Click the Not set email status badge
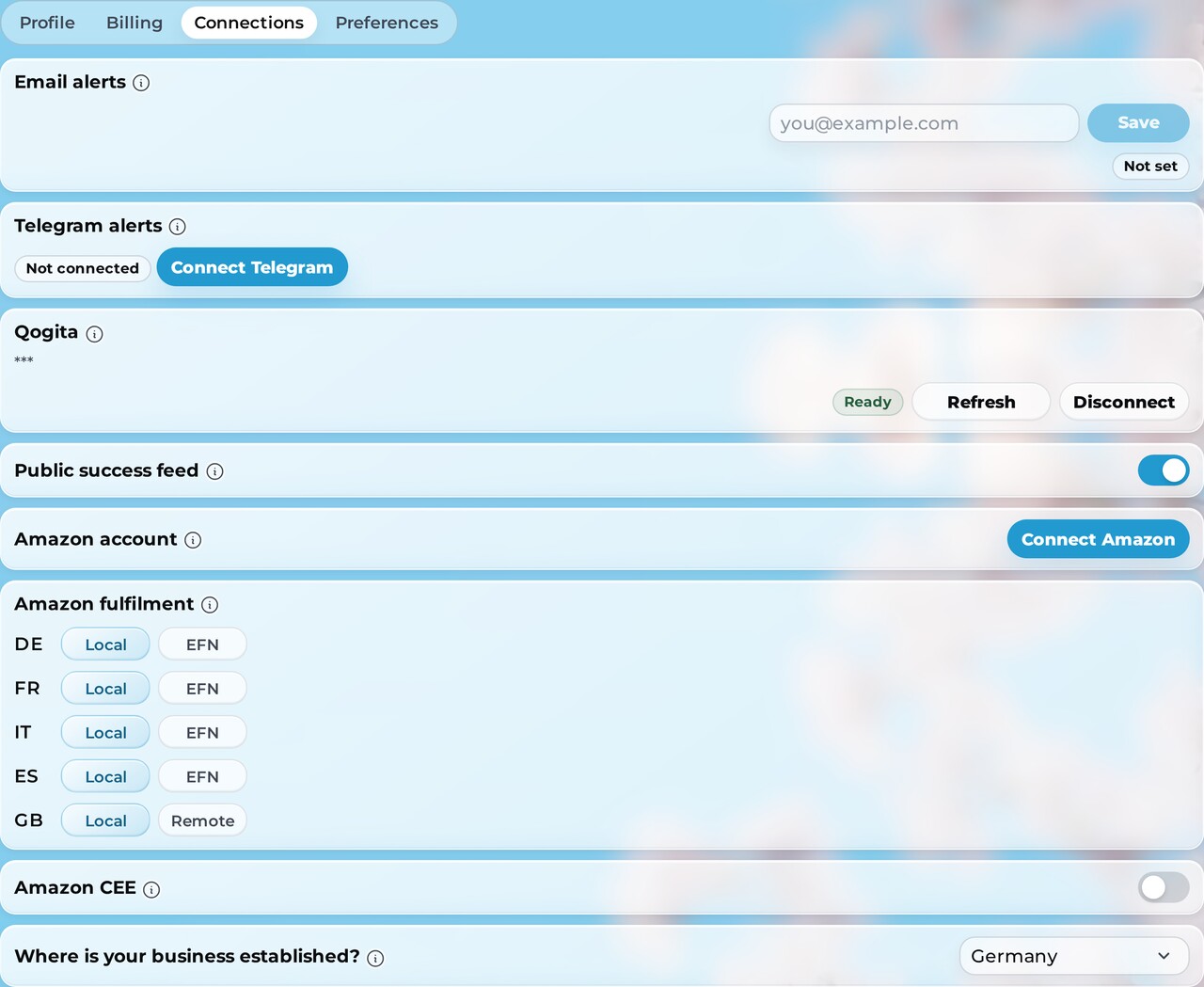1204x987 pixels. tap(1150, 167)
